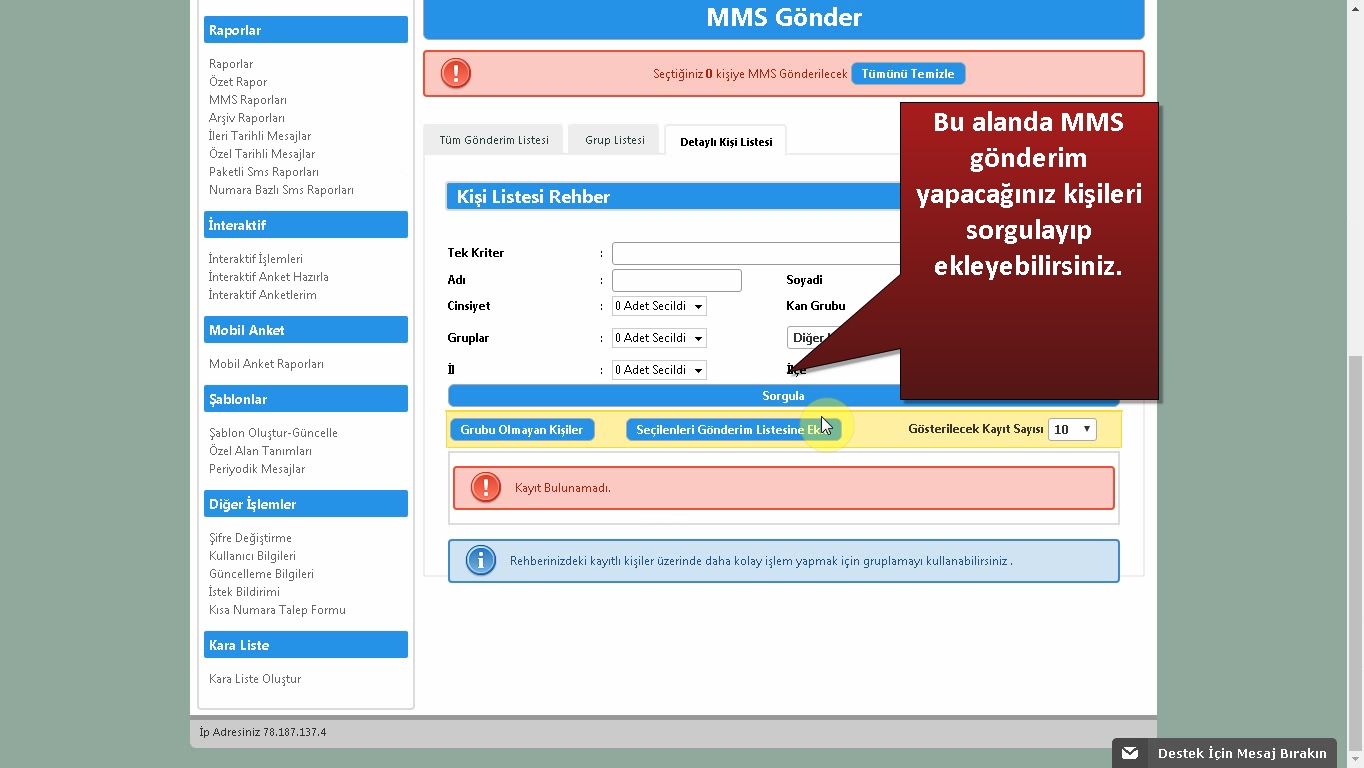The width and height of the screenshot is (1364, 768).
Task: Click Seçilenleri Gönderim Listesine Ekle button
Action: pyautogui.click(x=733, y=429)
